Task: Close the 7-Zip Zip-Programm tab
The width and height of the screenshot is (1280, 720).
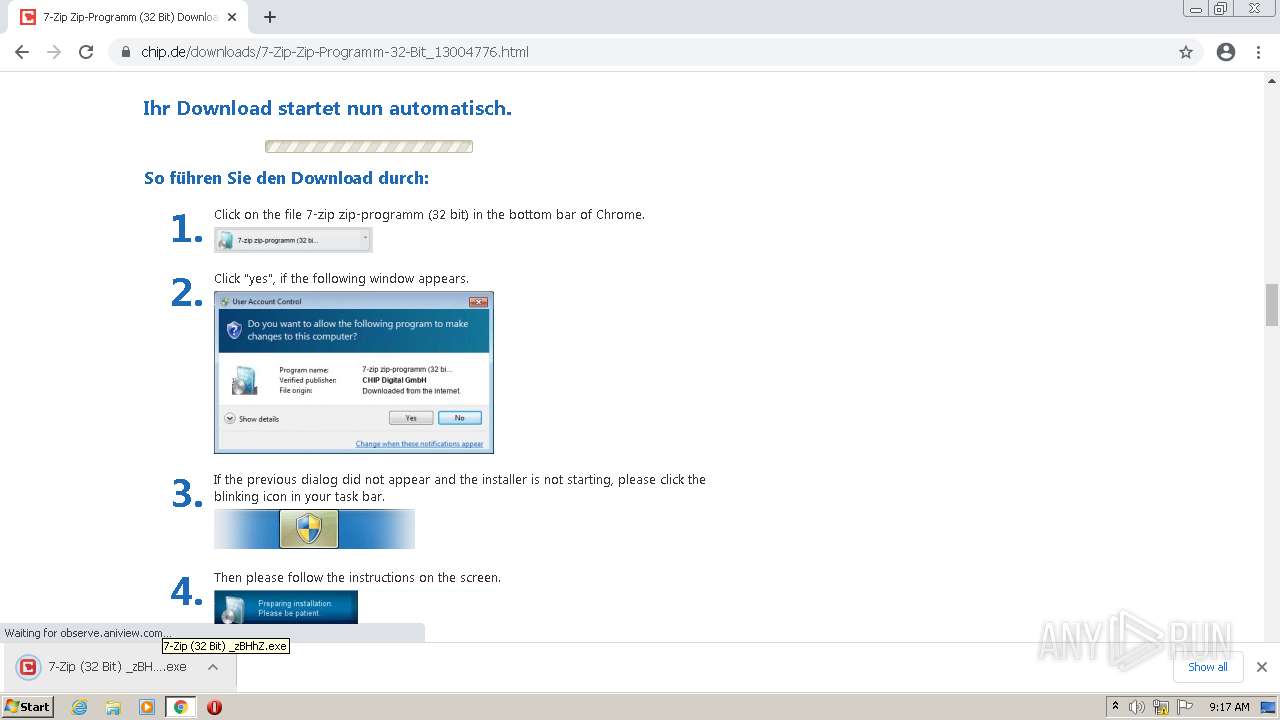Action: tap(232, 17)
